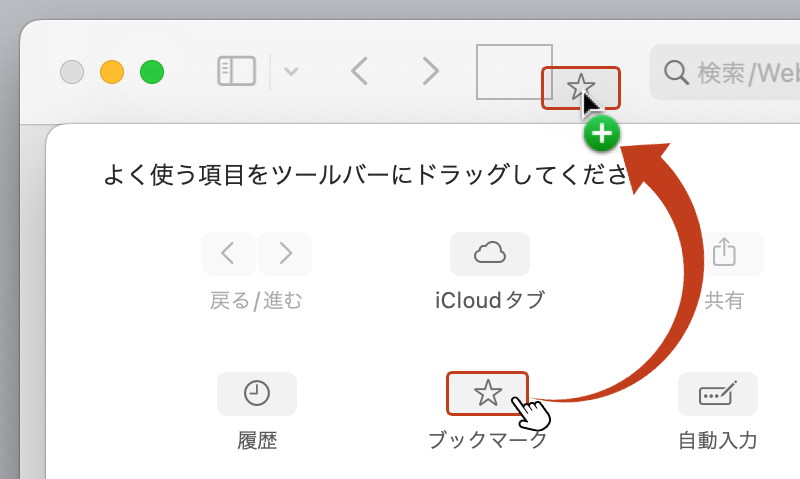Image resolution: width=800 pixels, height=479 pixels.
Task: Click the iCloudタブ label
Action: click(490, 300)
